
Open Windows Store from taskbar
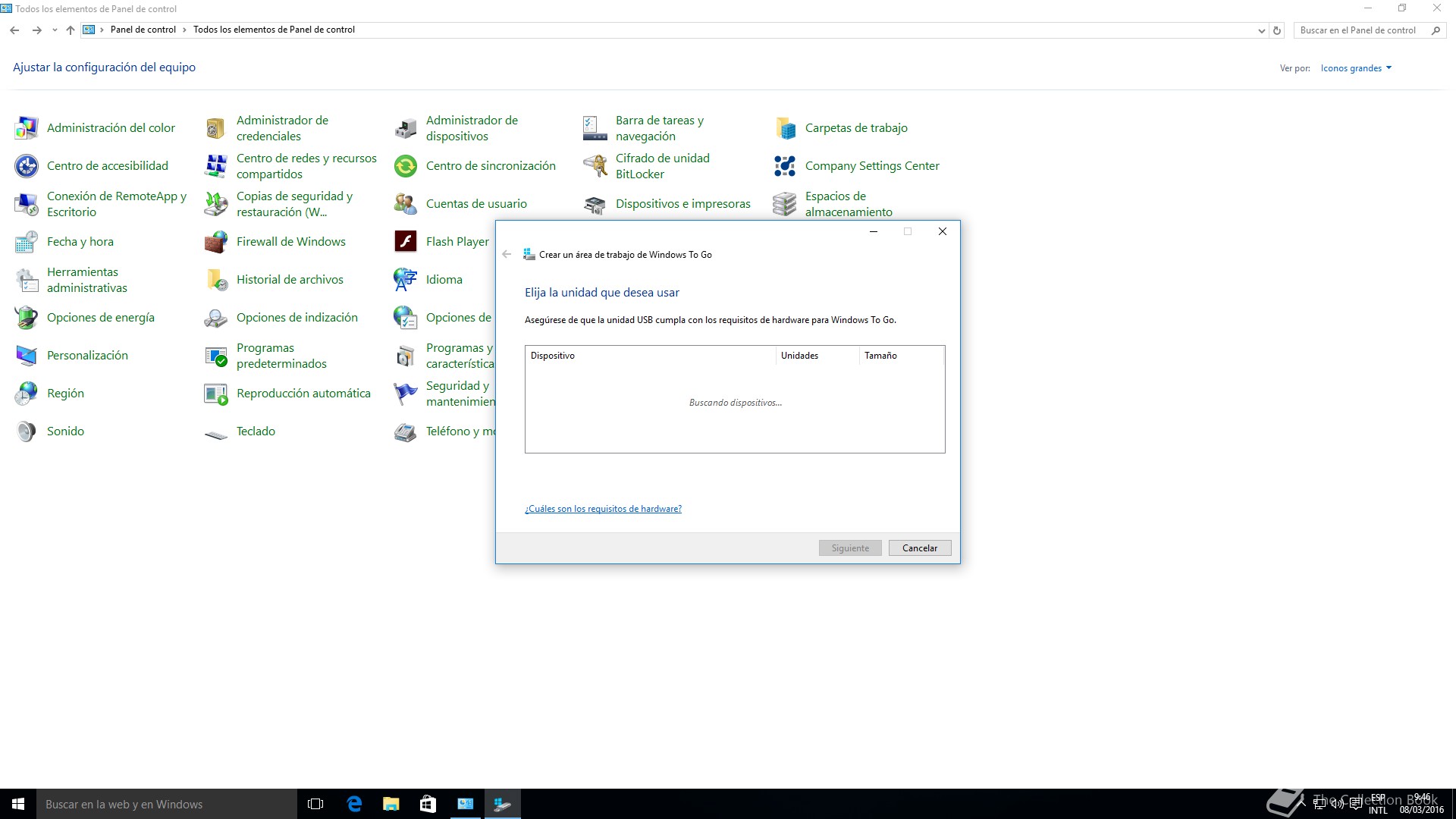coord(428,804)
